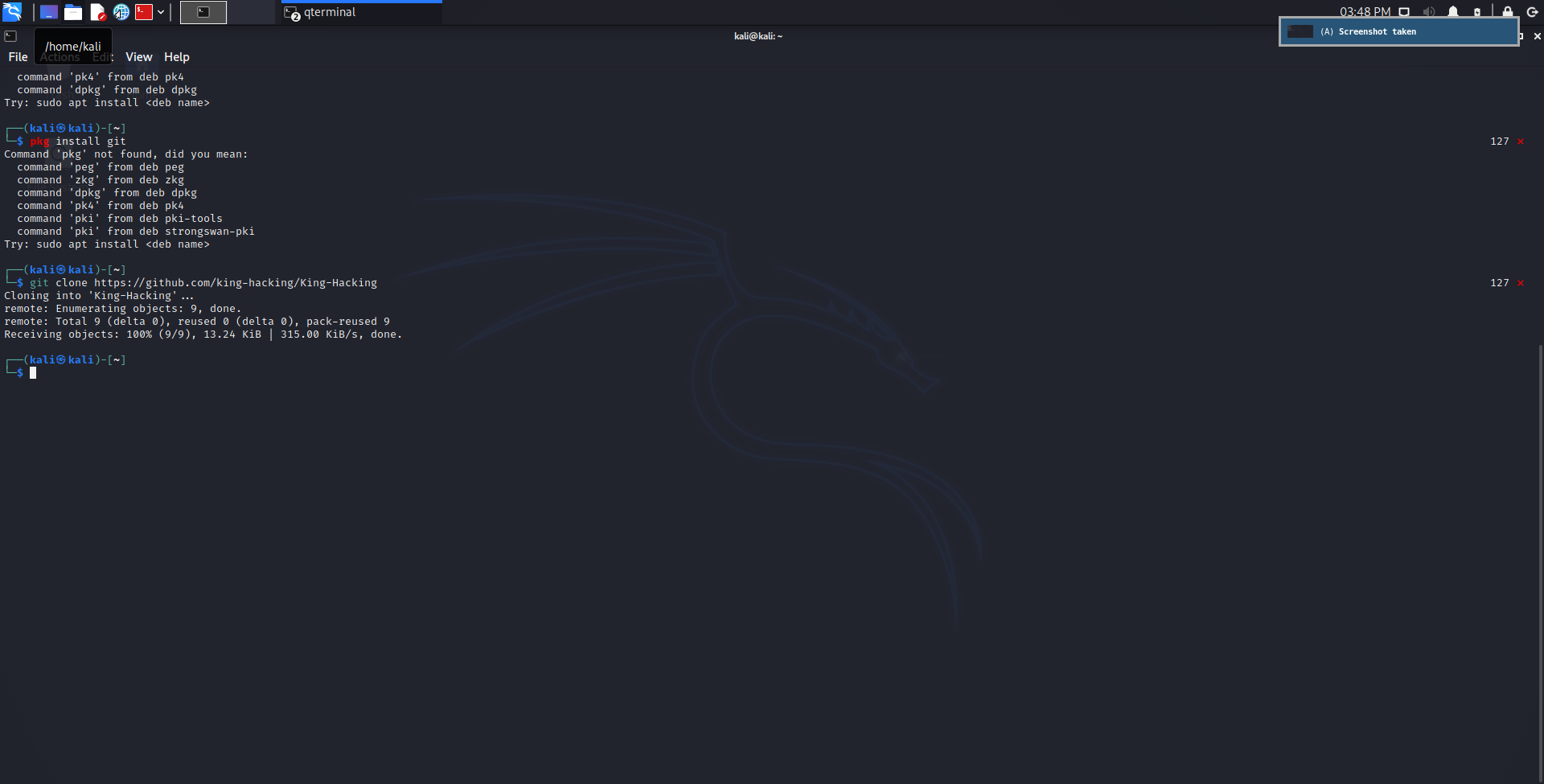
Task: Open the web browser globe icon
Action: (x=121, y=12)
